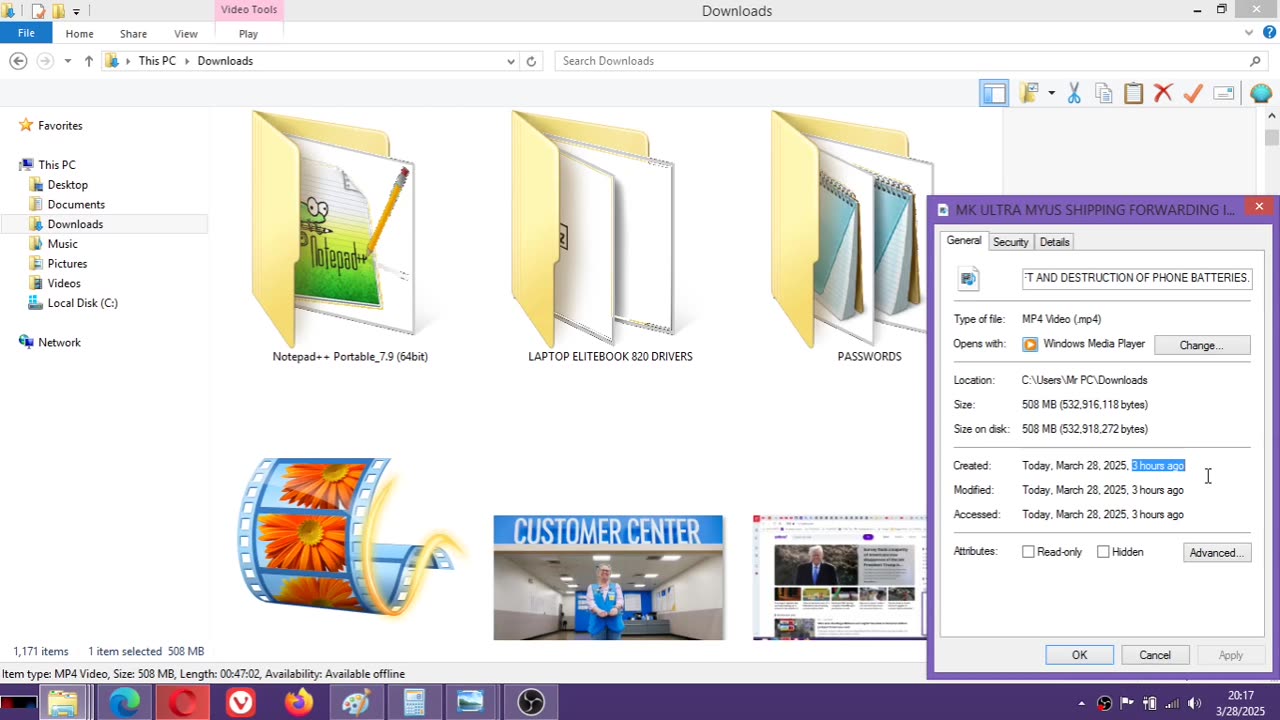Switch to the View ribbon tab

[x=186, y=34]
